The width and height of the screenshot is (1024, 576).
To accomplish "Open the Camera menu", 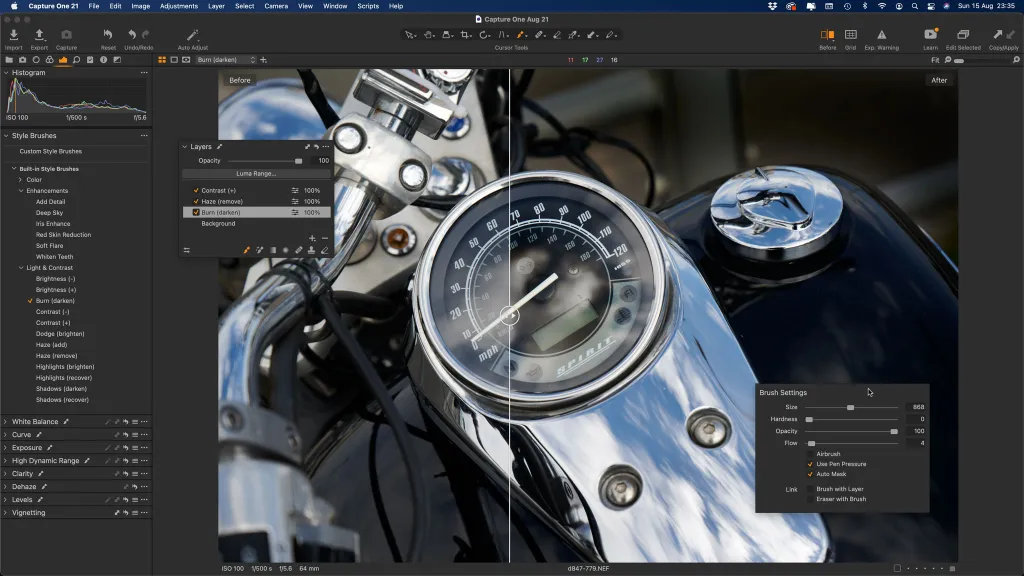I will 276,6.
